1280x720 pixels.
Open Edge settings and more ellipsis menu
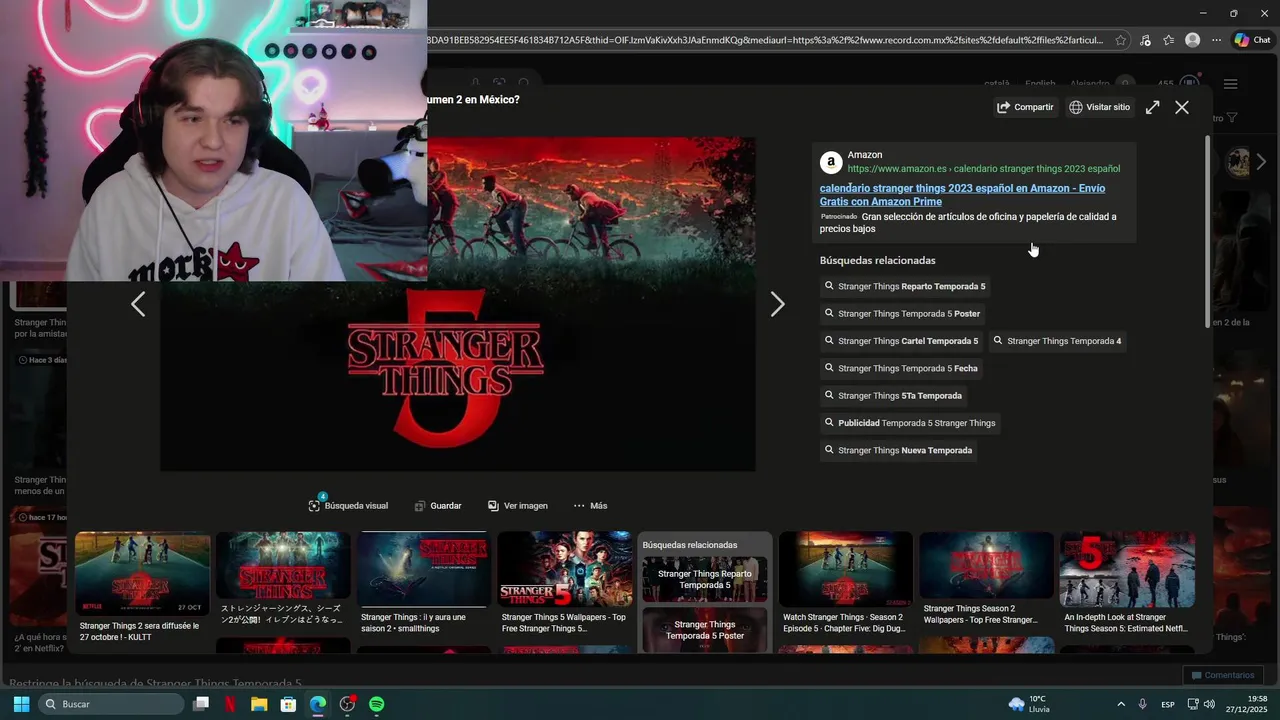pos(1216,40)
